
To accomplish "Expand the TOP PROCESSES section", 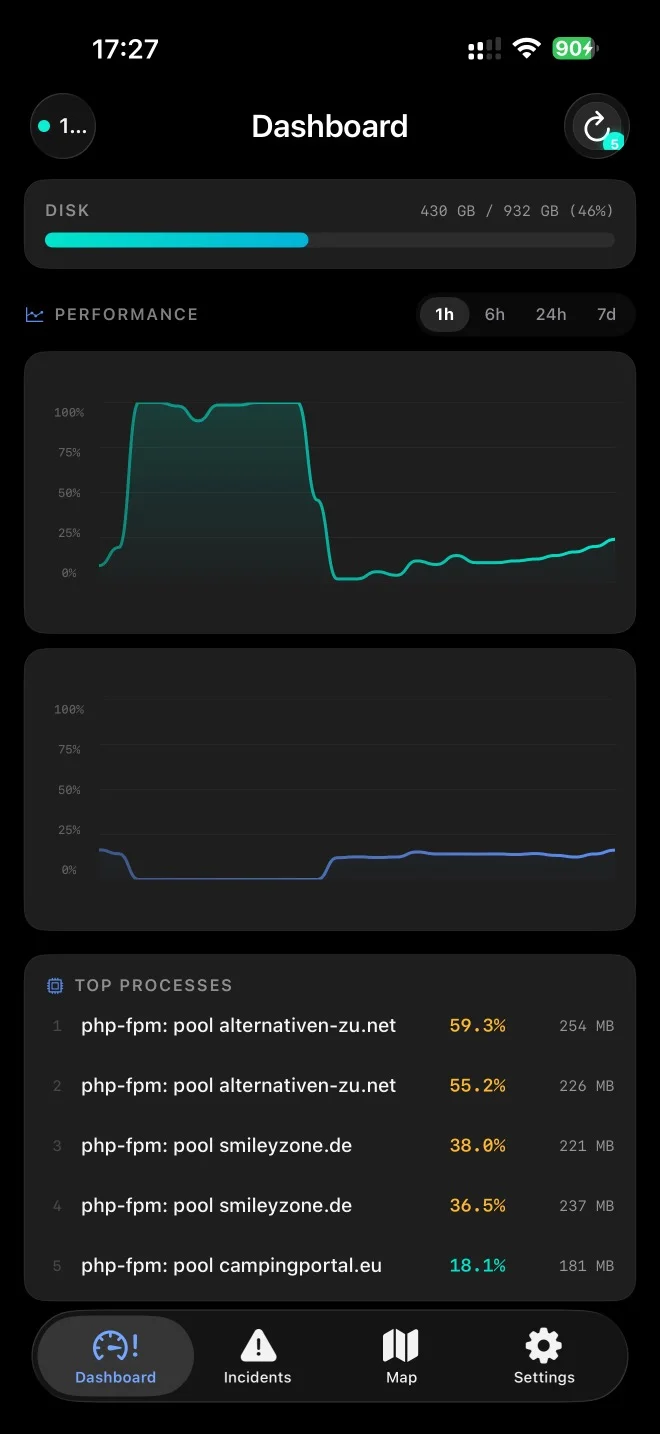I will pos(330,985).
